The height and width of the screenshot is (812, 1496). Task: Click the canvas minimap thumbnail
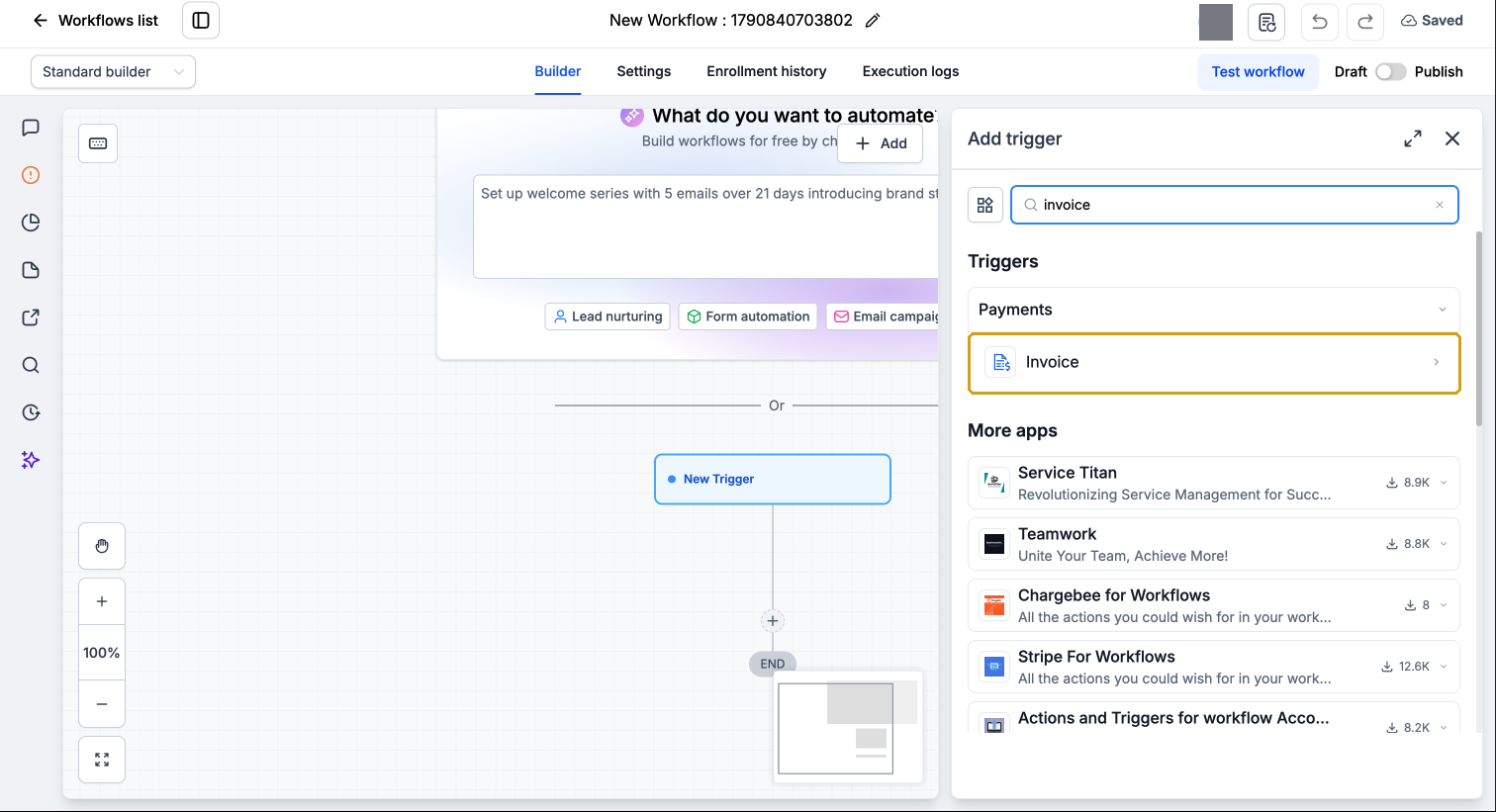coord(848,727)
